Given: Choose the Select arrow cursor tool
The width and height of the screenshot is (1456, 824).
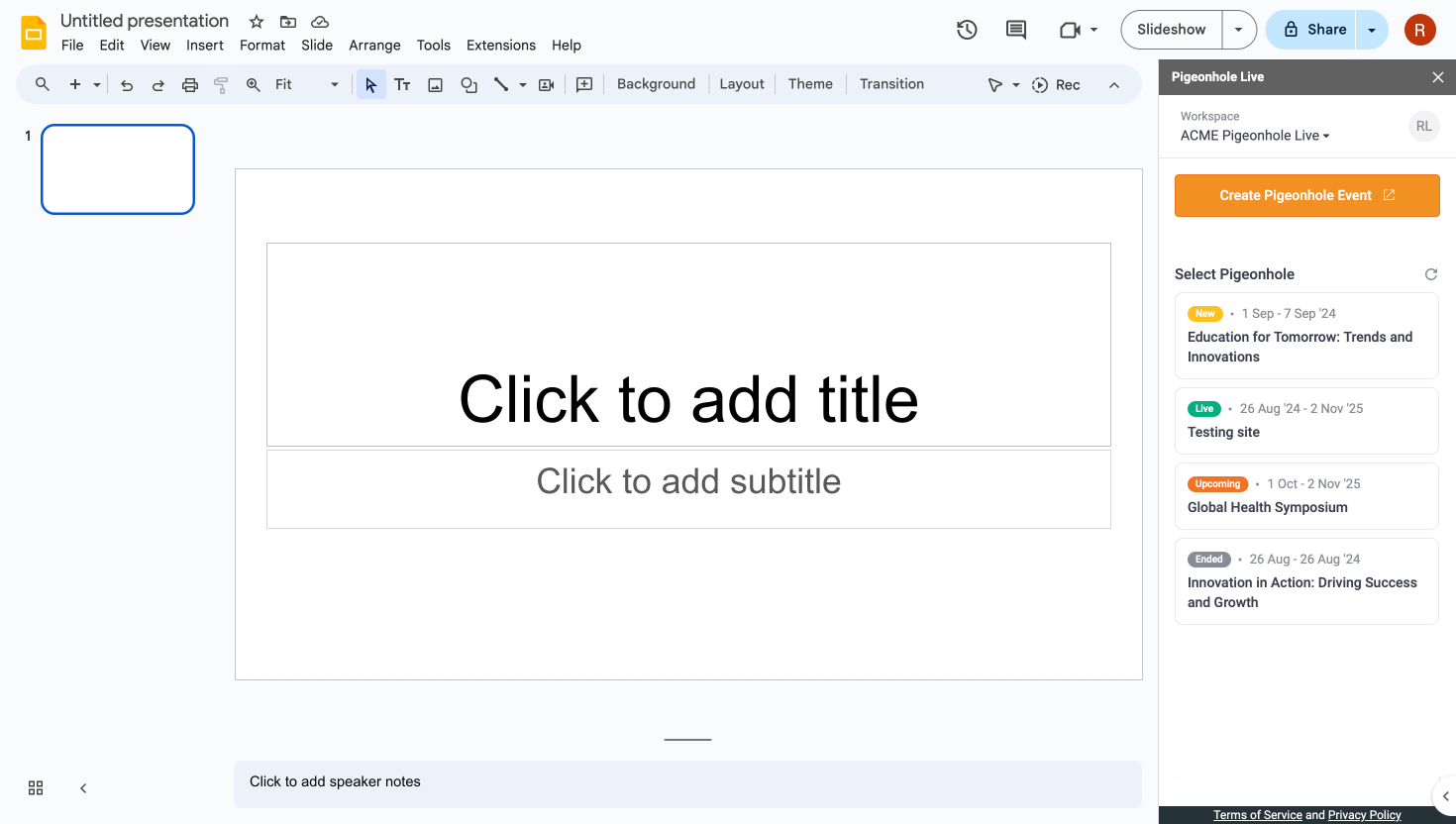Looking at the screenshot, I should (370, 85).
